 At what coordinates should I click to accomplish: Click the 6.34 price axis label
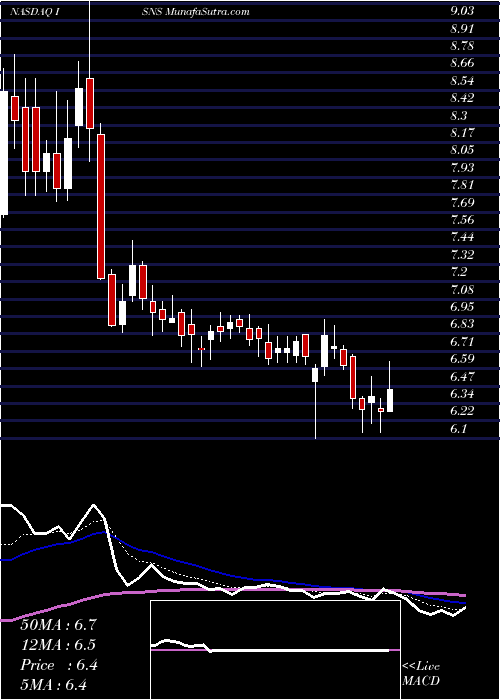(x=462, y=394)
